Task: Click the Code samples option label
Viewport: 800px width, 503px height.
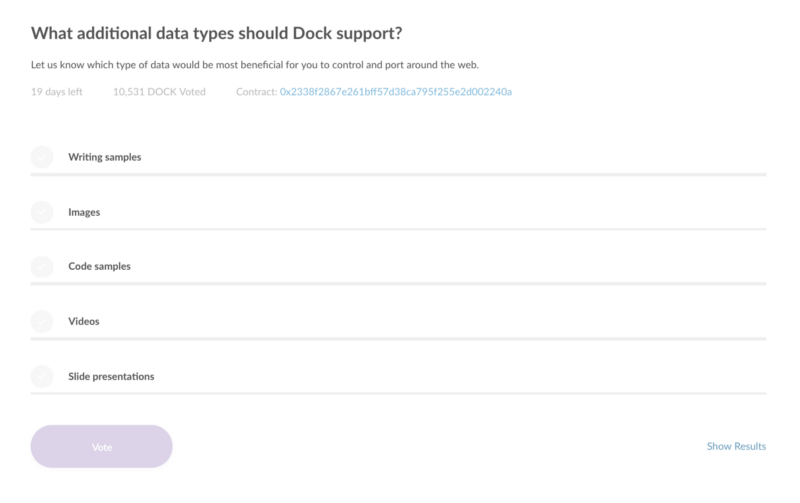Action: (99, 267)
